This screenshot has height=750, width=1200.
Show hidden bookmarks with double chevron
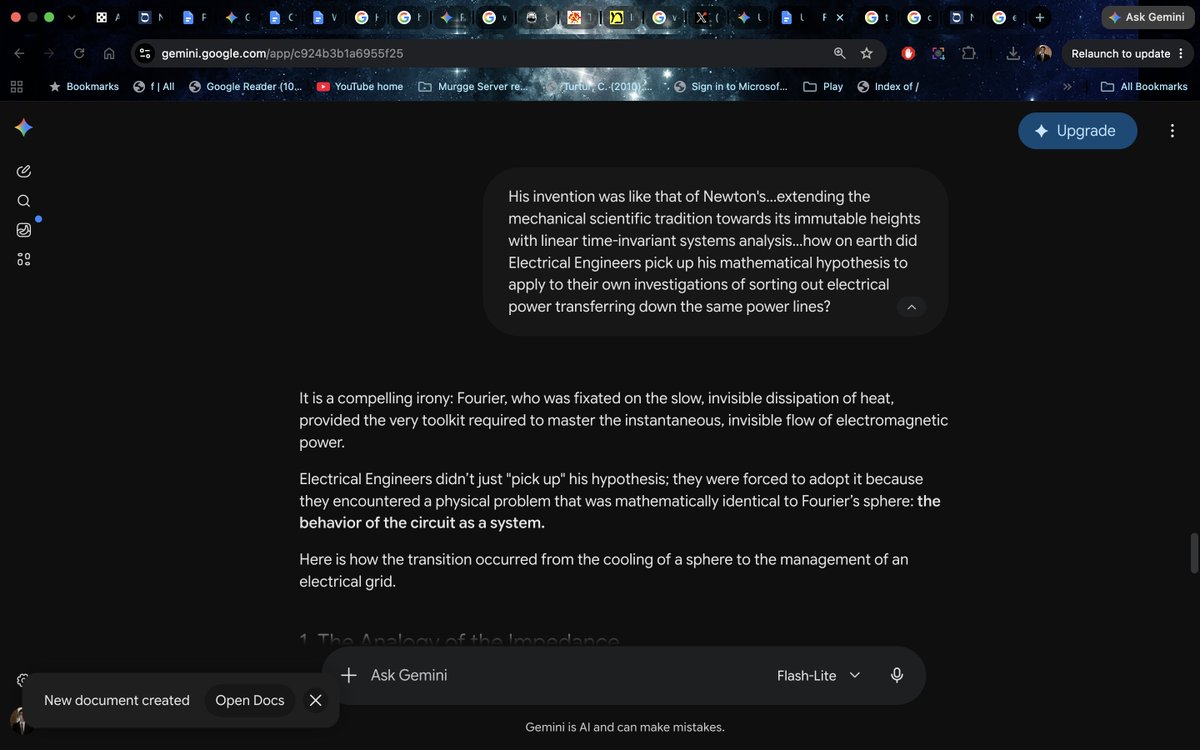[1067, 87]
